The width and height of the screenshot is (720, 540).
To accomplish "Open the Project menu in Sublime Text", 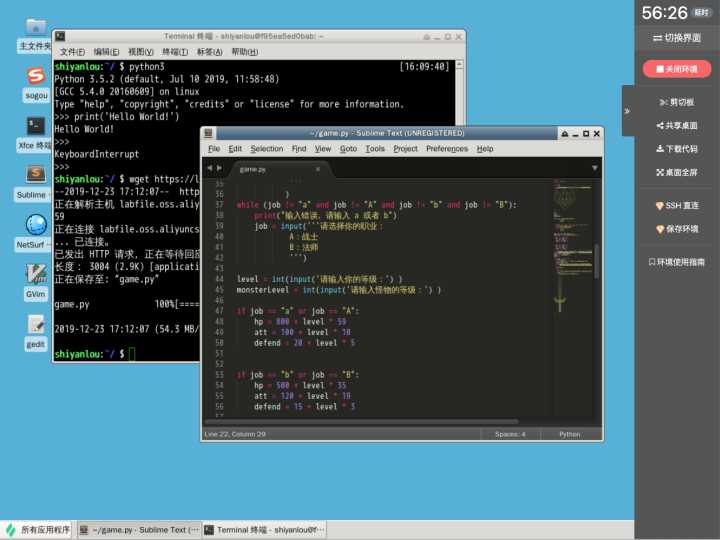I will point(405,149).
